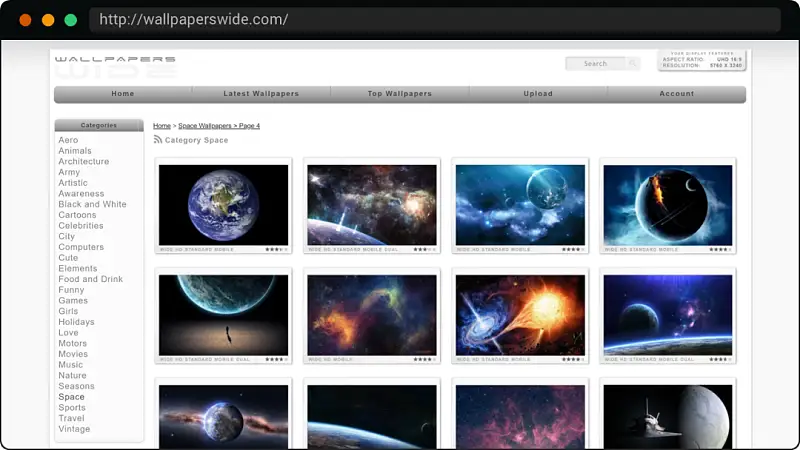
Task: Follow the Space Wallpapers > Page 4 breadcrumb
Action: point(219,126)
